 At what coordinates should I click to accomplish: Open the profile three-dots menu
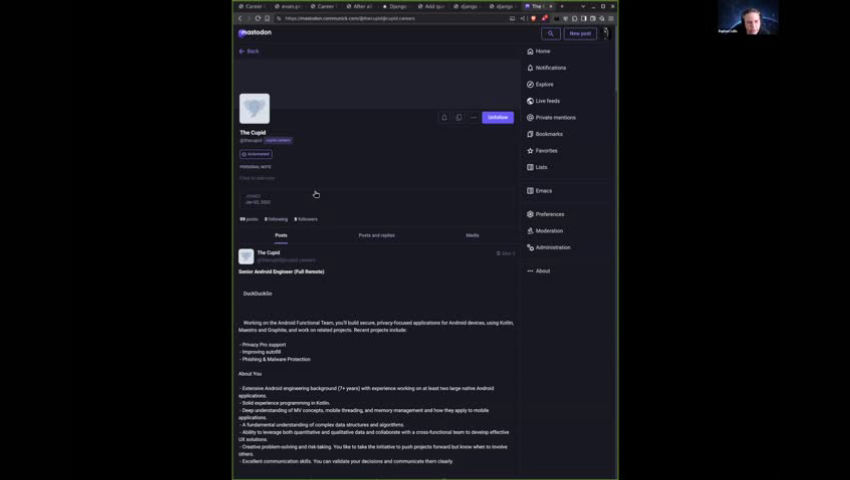pyautogui.click(x=473, y=118)
